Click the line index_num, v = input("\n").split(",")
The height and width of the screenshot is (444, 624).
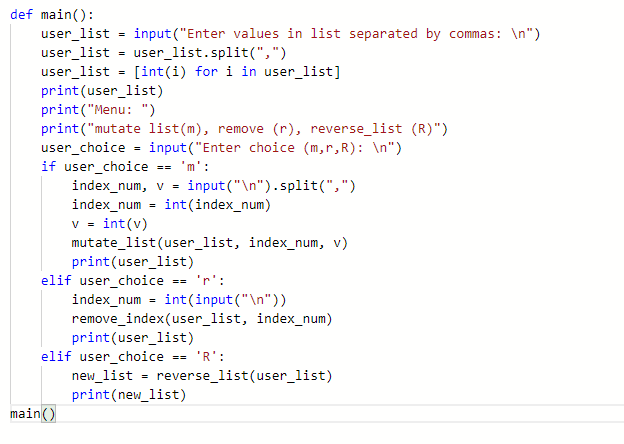pos(213,186)
